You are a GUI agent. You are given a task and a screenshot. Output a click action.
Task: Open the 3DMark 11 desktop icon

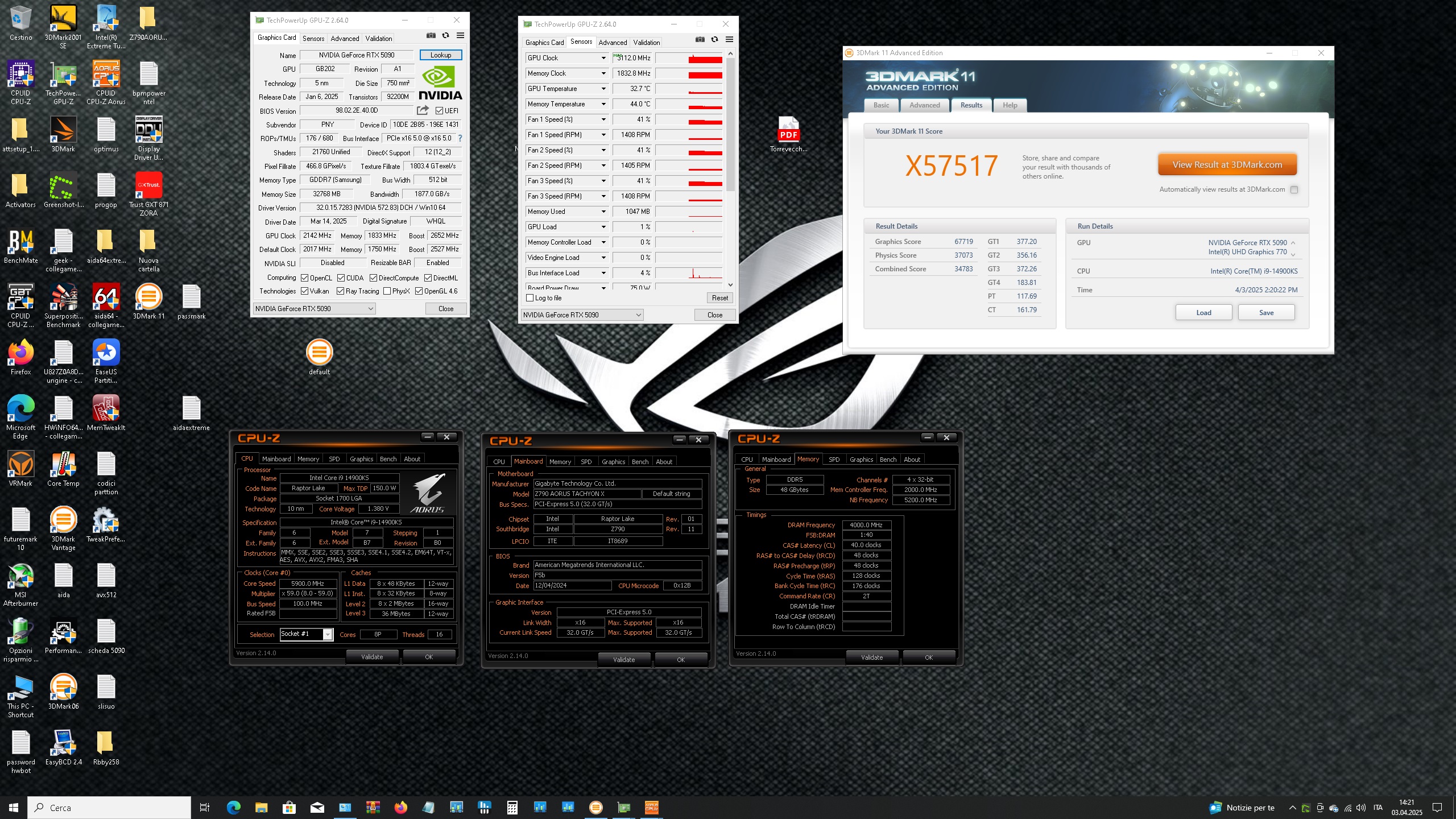(148, 302)
